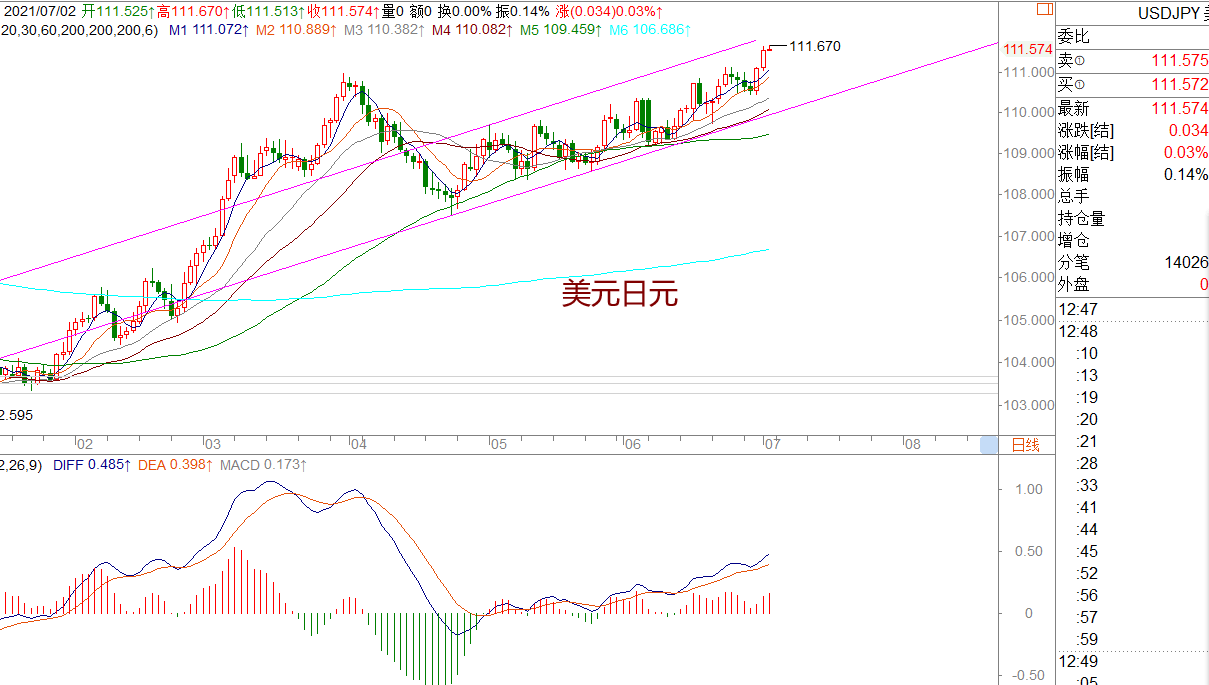Click the 分笔 value 14026
This screenshot has height=685, width=1209.
pos(1186,263)
